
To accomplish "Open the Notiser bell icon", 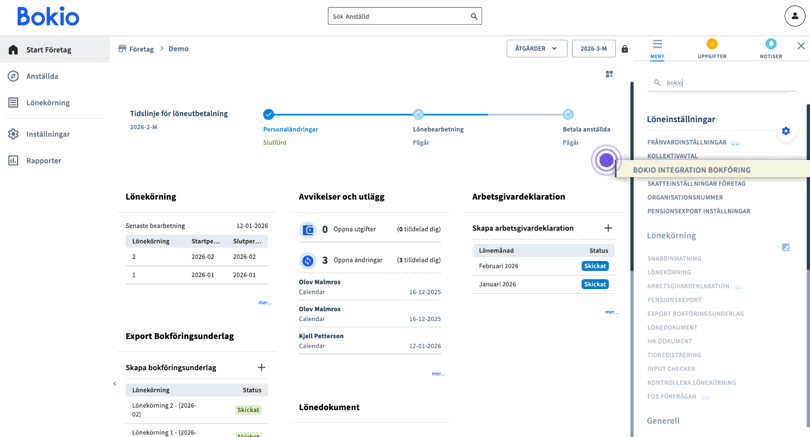I will coord(770,45).
